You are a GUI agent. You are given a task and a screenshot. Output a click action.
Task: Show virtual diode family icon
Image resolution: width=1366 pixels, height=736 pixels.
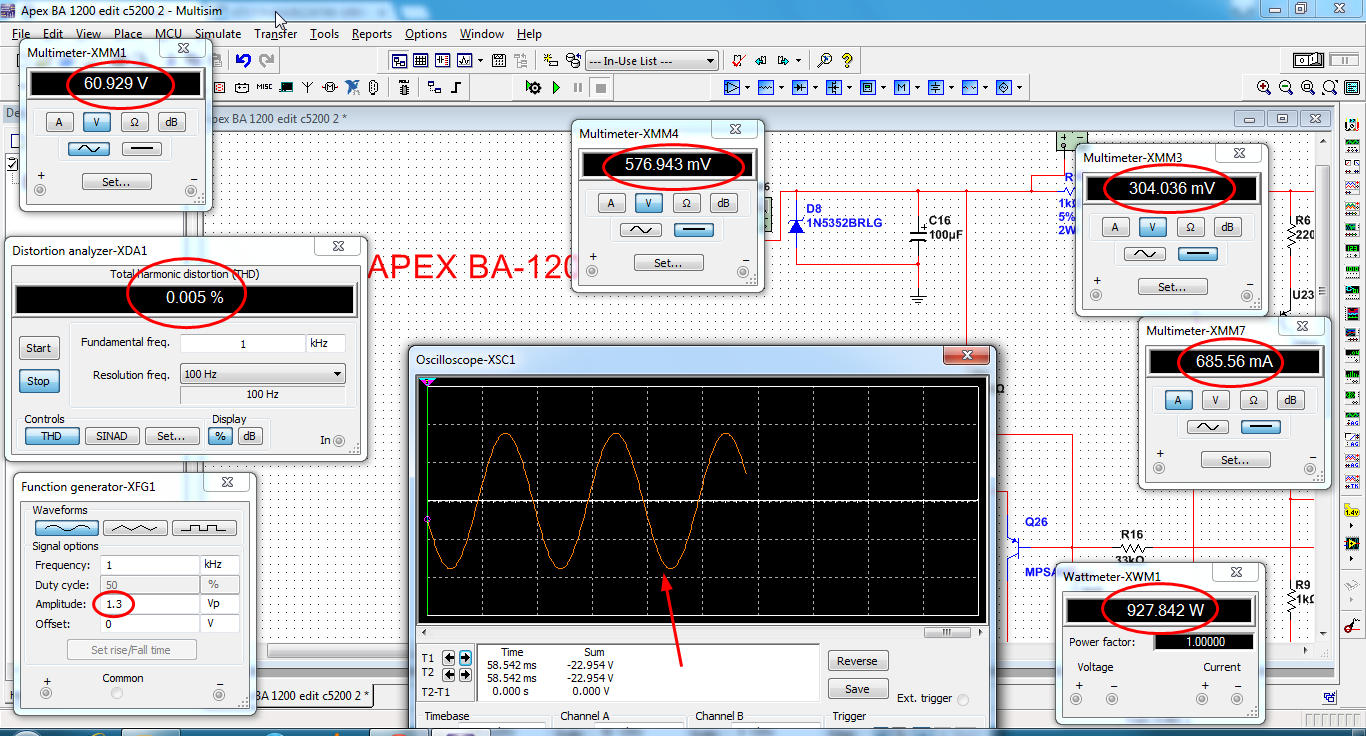[x=800, y=87]
